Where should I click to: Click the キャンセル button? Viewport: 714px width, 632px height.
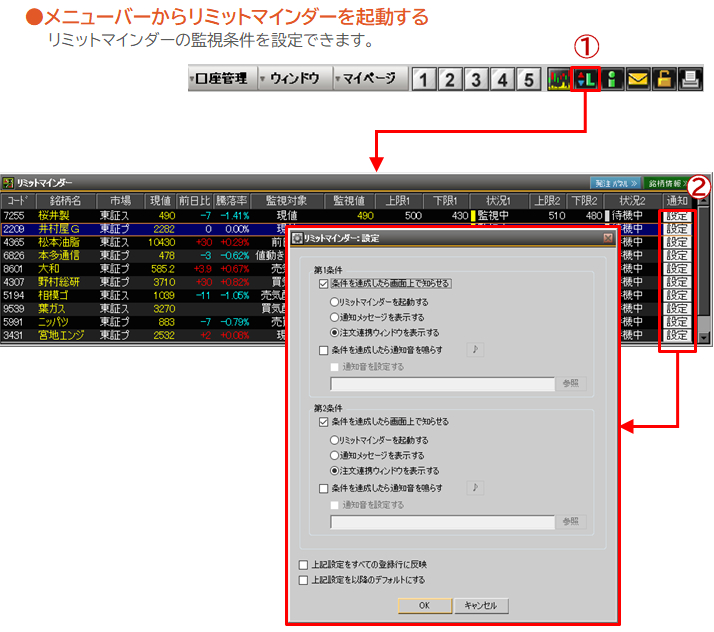coord(481,606)
